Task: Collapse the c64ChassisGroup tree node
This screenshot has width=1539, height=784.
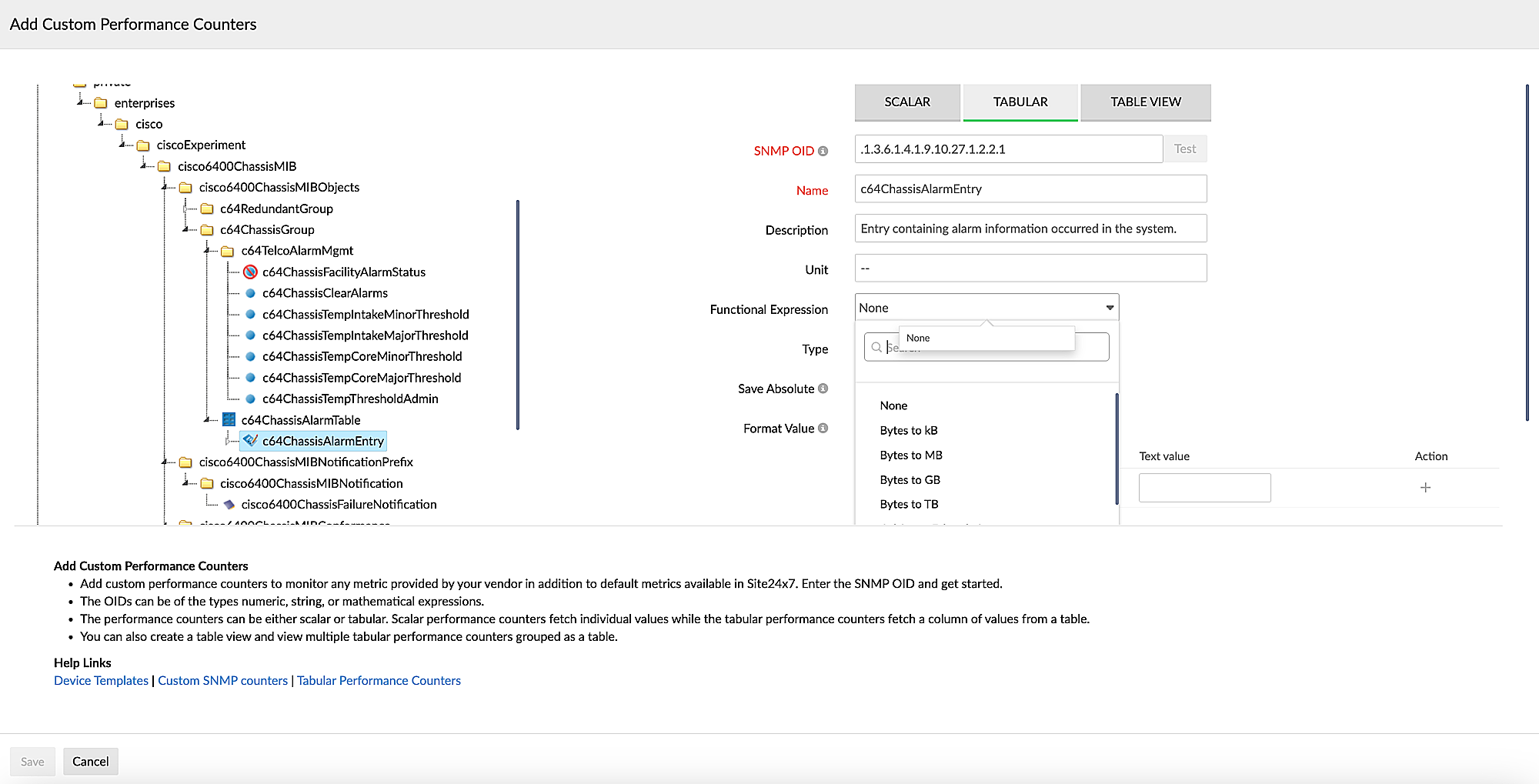Action: 186,229
